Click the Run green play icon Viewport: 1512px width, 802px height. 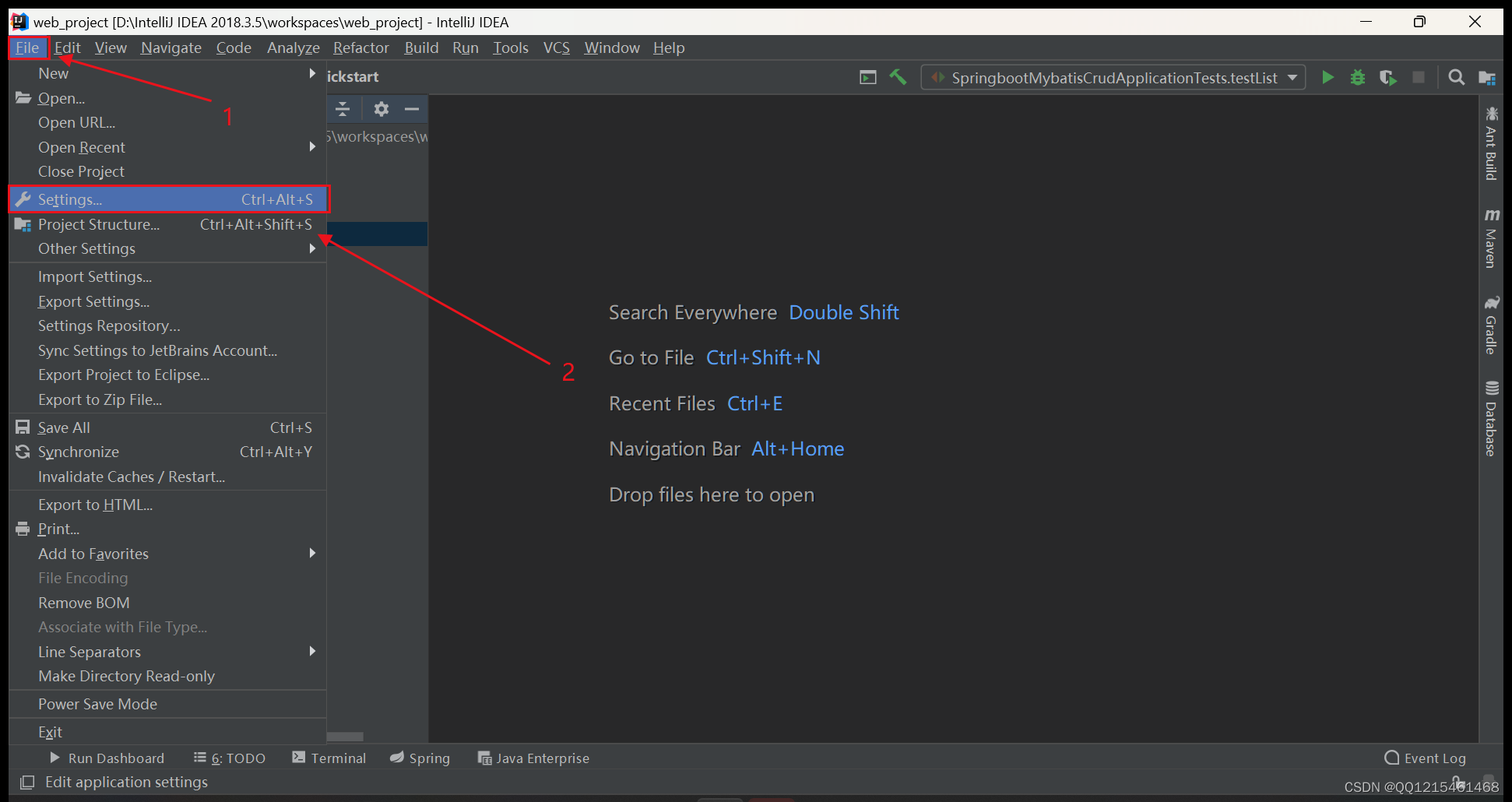coord(1327,77)
